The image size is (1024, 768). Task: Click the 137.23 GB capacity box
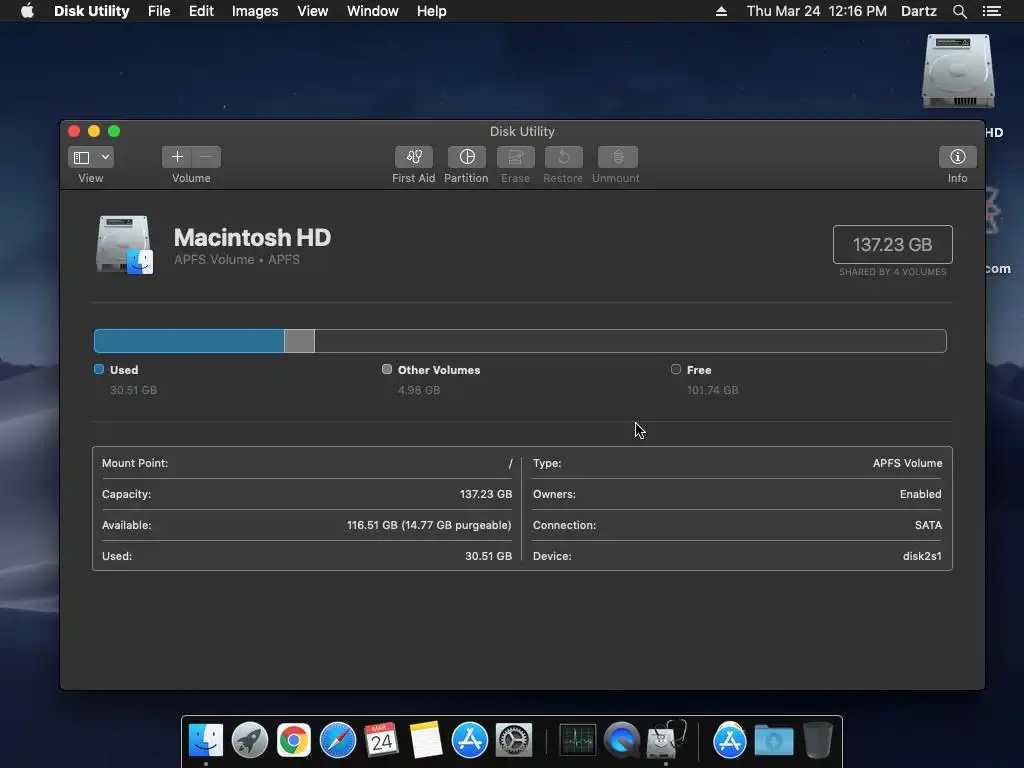(x=893, y=244)
